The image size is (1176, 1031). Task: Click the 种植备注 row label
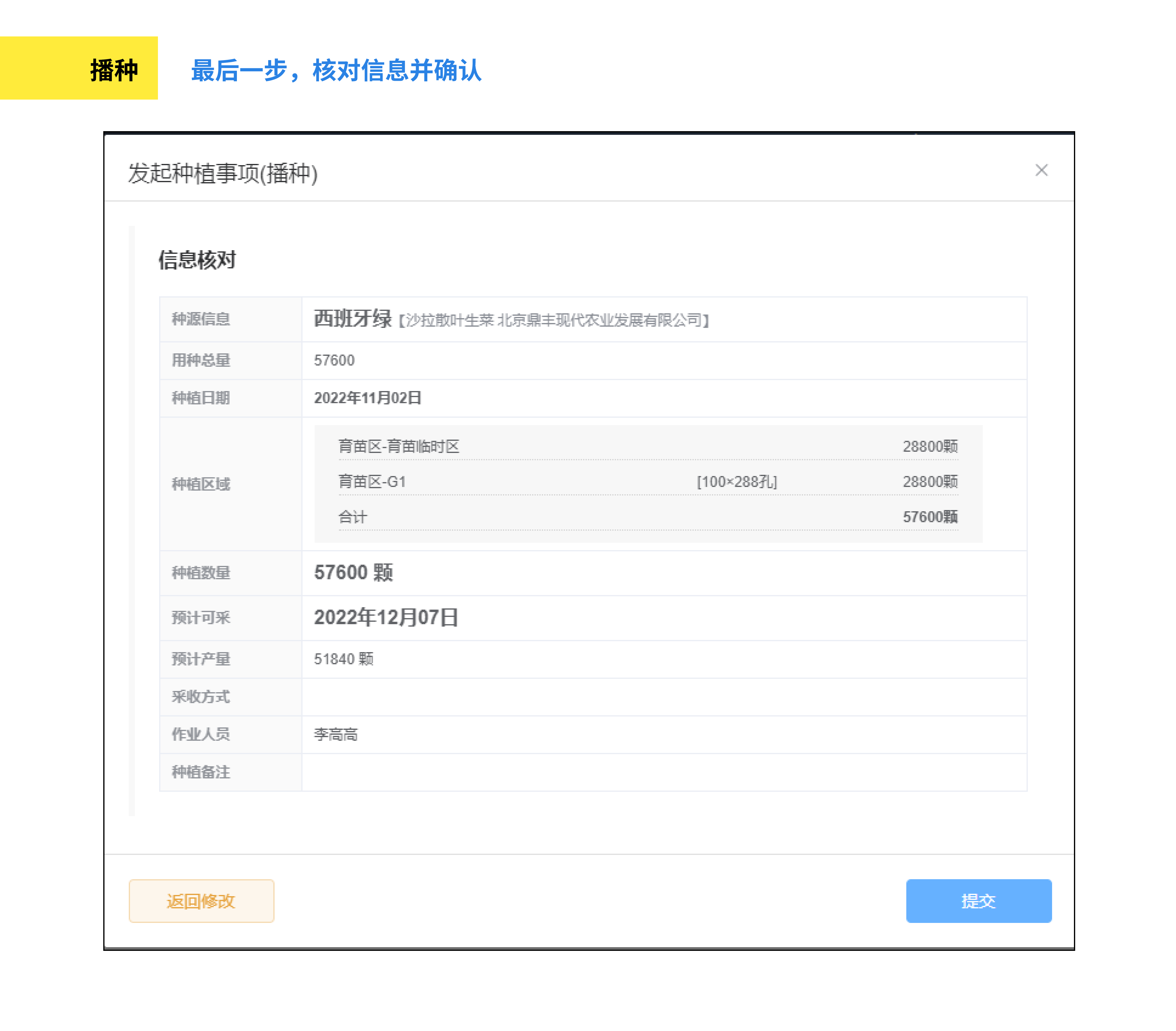[x=201, y=772]
